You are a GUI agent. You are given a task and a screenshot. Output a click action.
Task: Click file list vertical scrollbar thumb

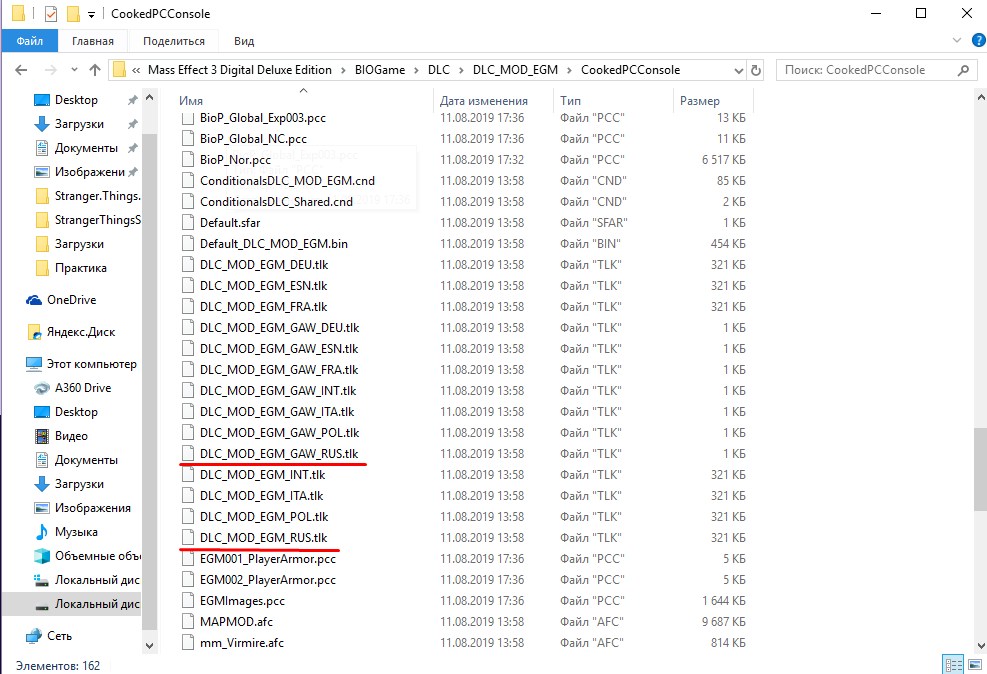980,469
